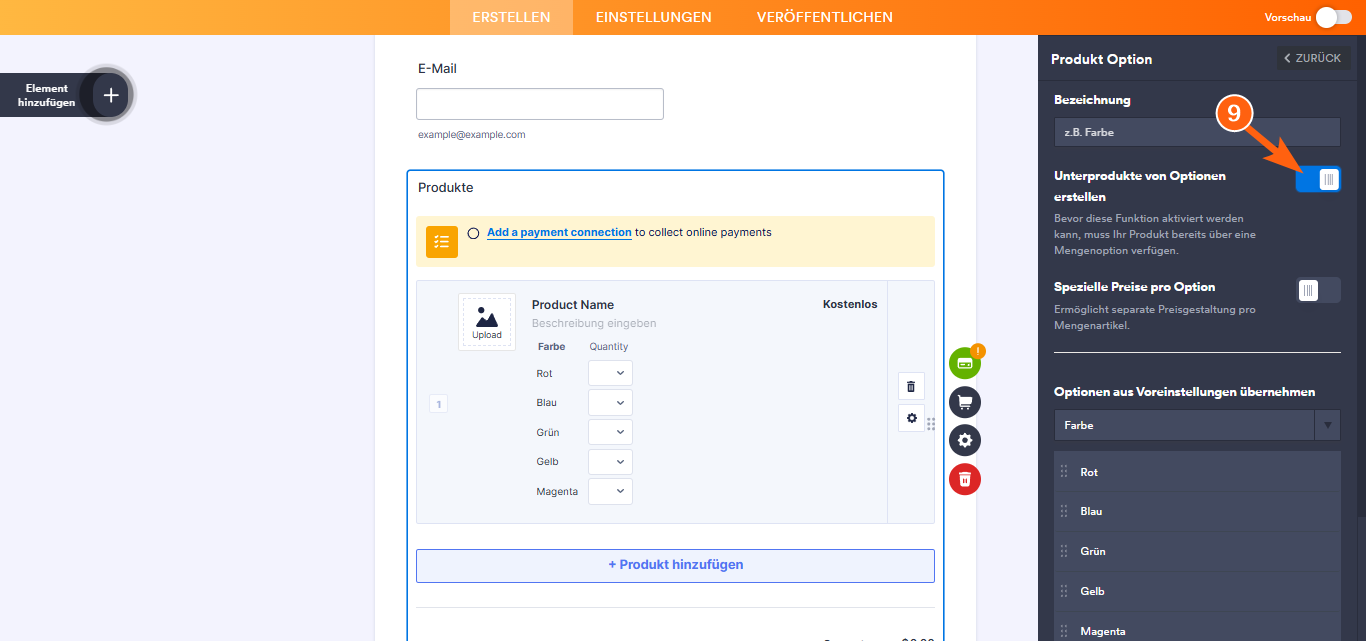Open the Farbe presets dropdown
Image resolution: width=1366 pixels, height=641 pixels.
pyautogui.click(x=1197, y=425)
